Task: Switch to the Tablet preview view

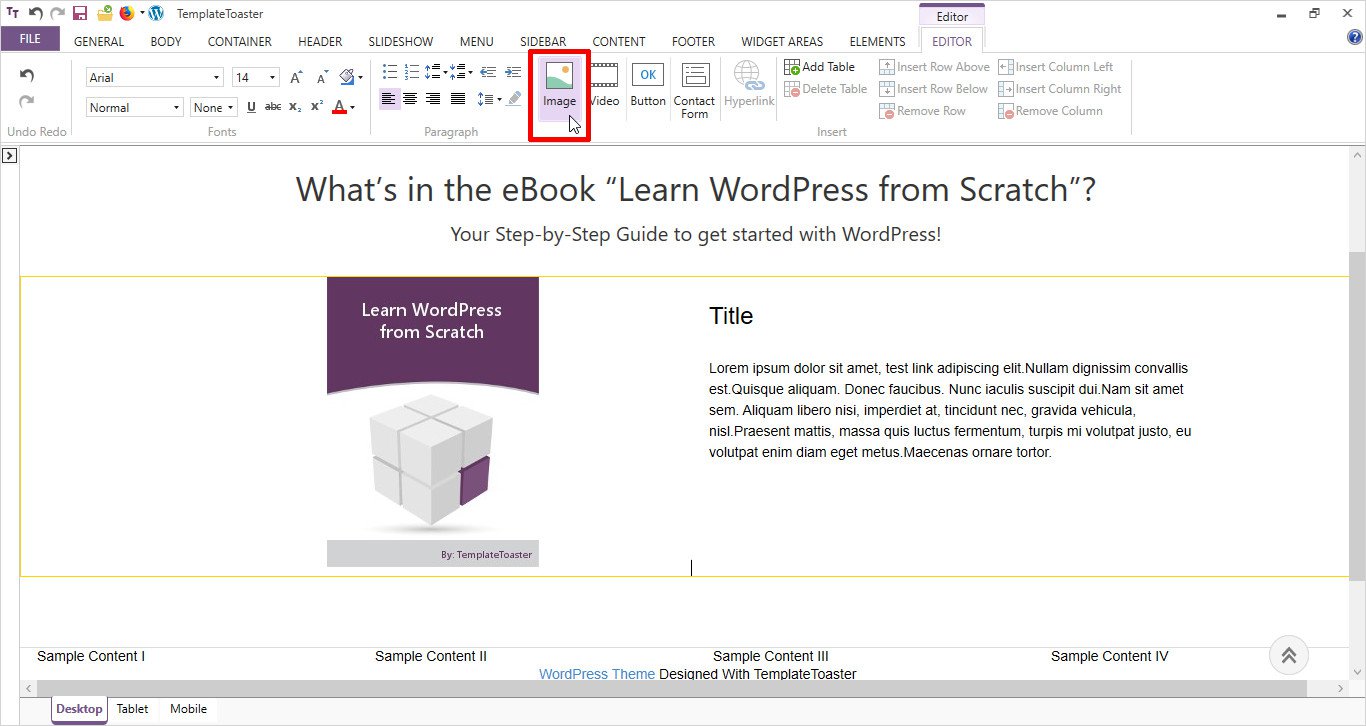Action: pyautogui.click(x=132, y=709)
